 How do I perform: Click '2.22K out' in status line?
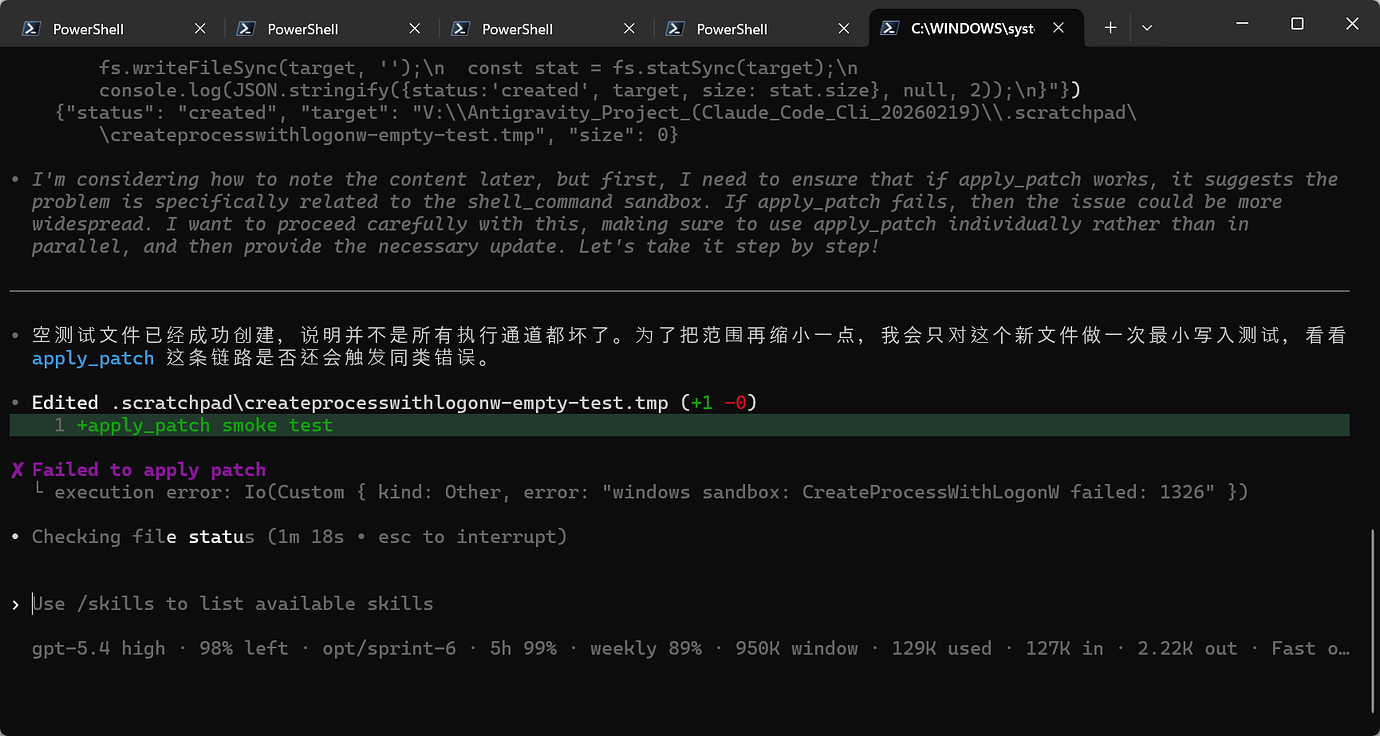coord(1188,648)
